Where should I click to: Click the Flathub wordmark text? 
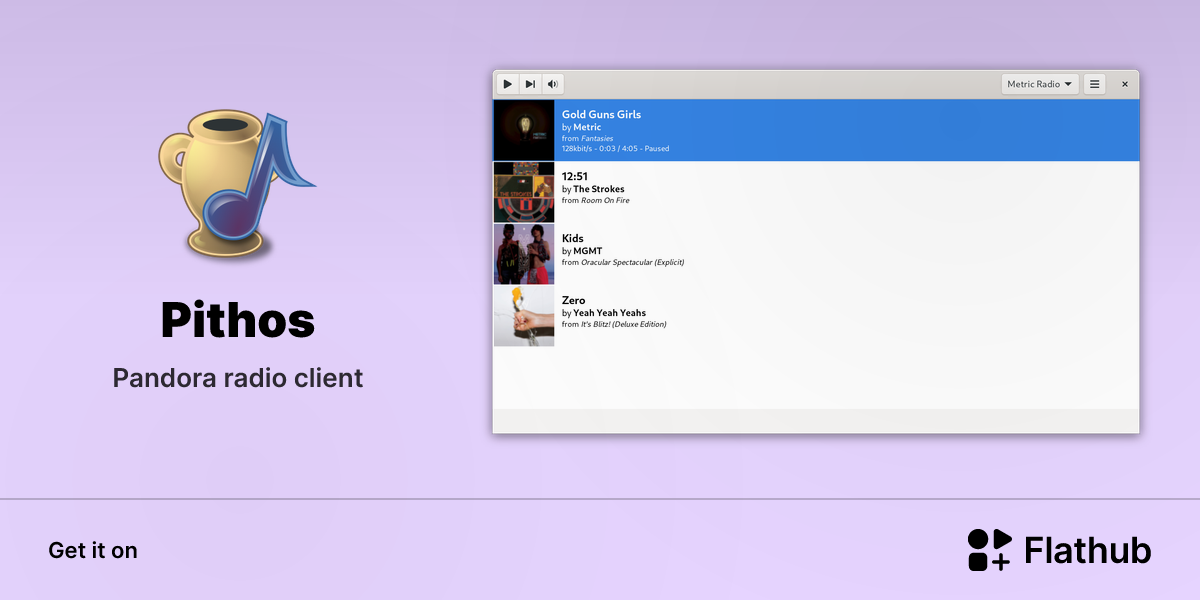[x=1088, y=550]
